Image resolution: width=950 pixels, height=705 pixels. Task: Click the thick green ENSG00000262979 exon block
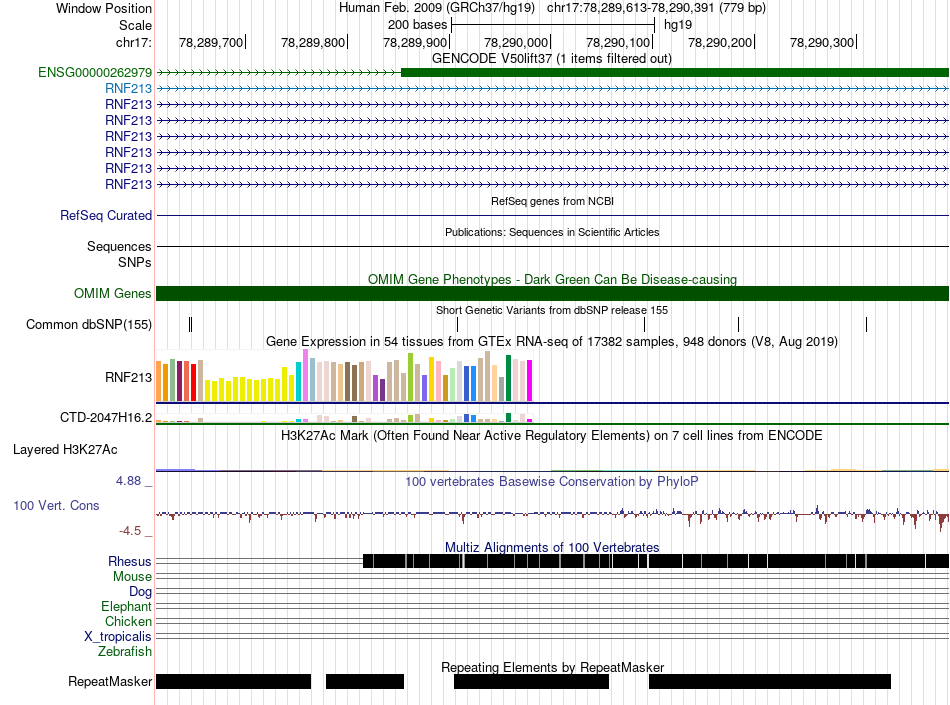675,73
